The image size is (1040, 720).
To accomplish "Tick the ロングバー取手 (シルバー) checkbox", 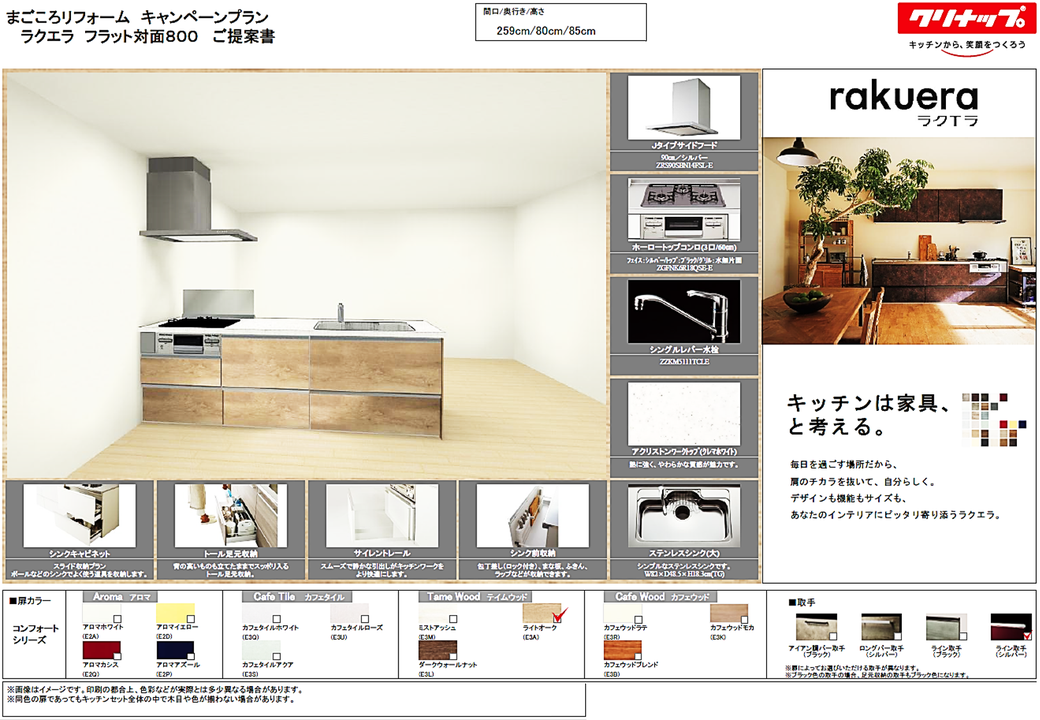I will point(897,636).
